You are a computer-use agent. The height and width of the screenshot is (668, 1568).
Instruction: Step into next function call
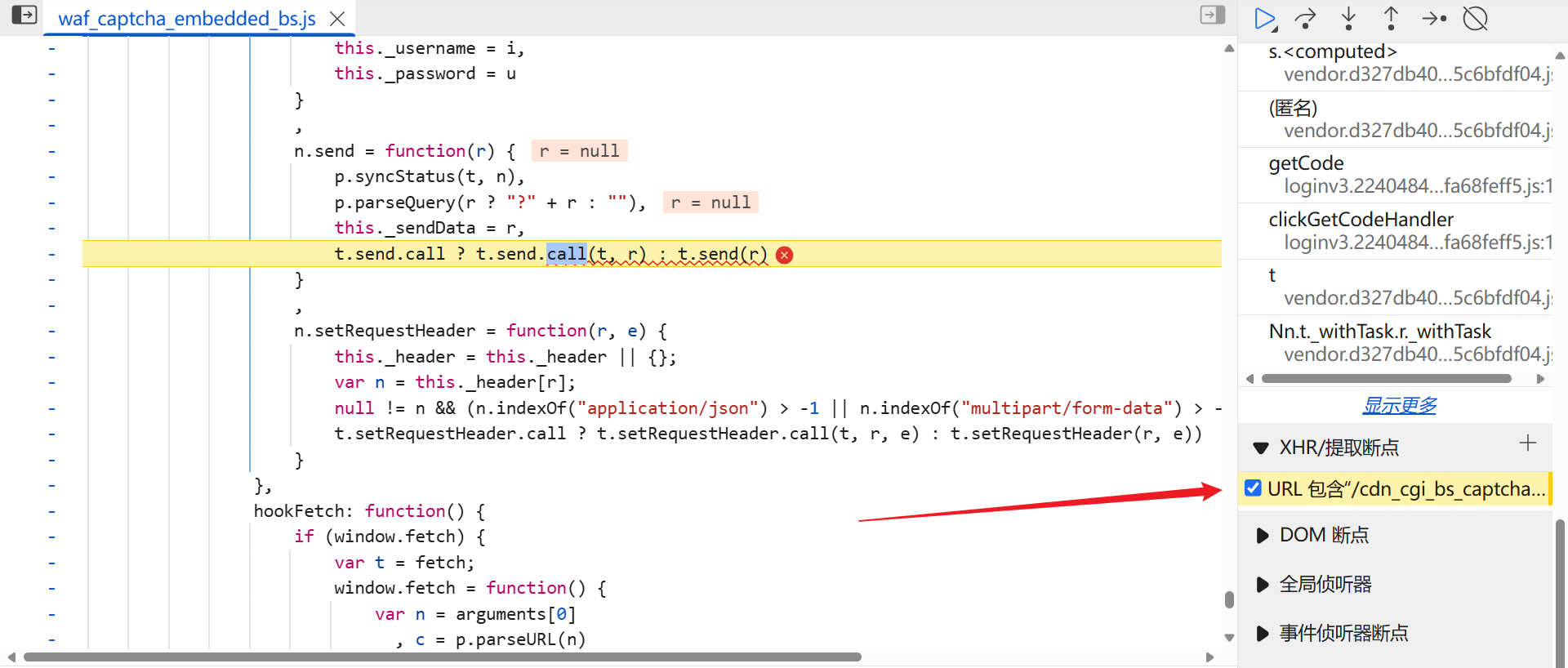[x=1348, y=18]
